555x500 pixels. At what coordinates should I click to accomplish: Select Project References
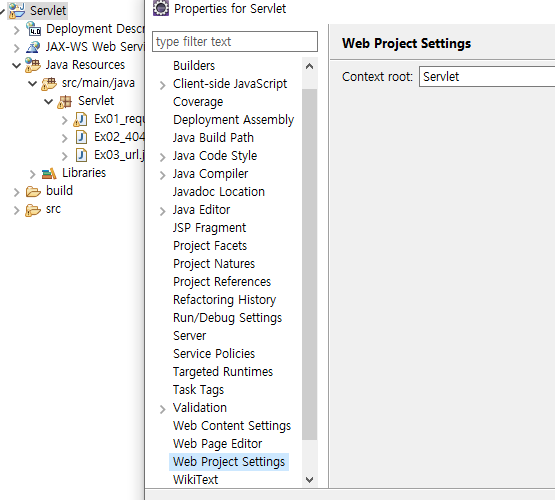pyautogui.click(x=222, y=282)
